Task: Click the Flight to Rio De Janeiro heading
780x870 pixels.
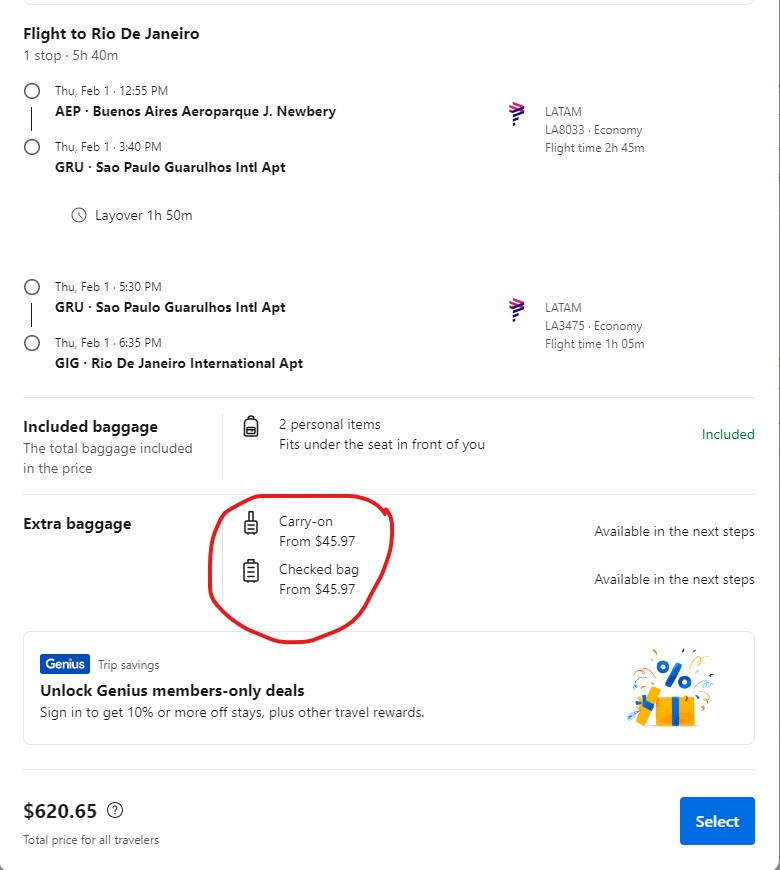Action: tap(111, 34)
